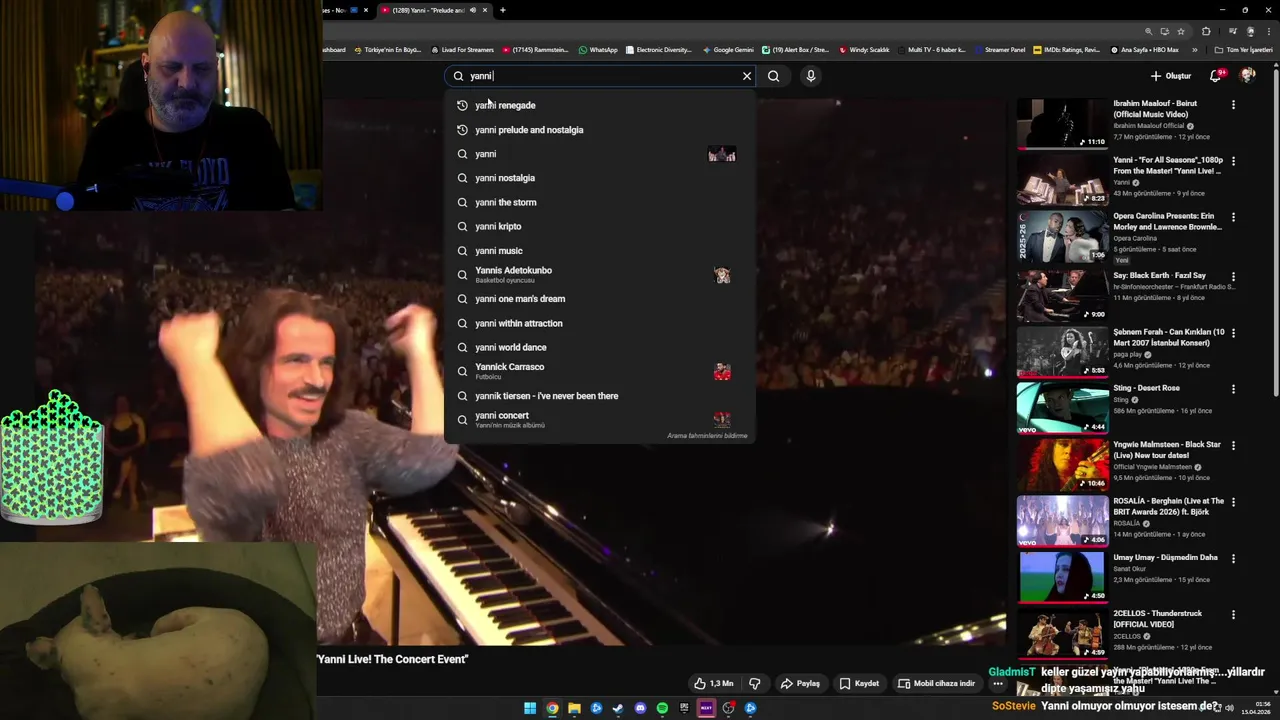Open browser extensions puzzle icon

1206,31
